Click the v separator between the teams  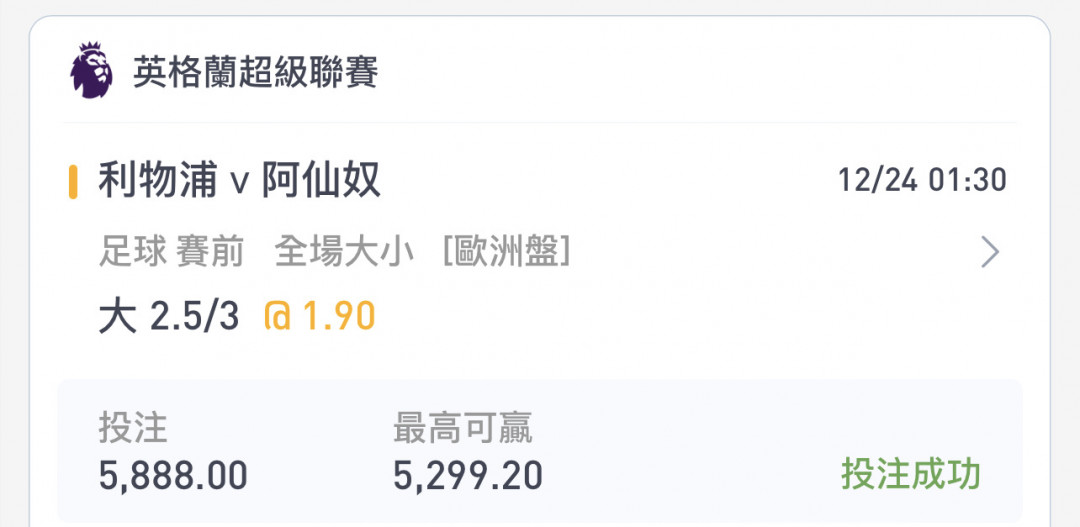(x=239, y=185)
